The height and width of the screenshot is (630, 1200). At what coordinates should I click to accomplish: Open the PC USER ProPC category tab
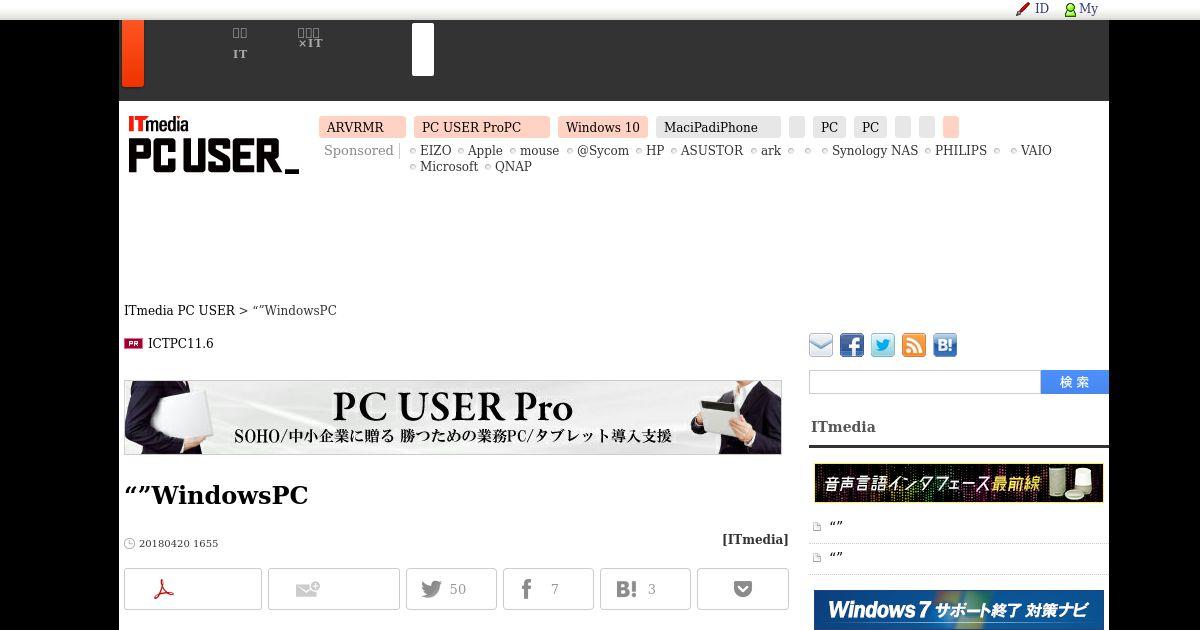tap(482, 127)
